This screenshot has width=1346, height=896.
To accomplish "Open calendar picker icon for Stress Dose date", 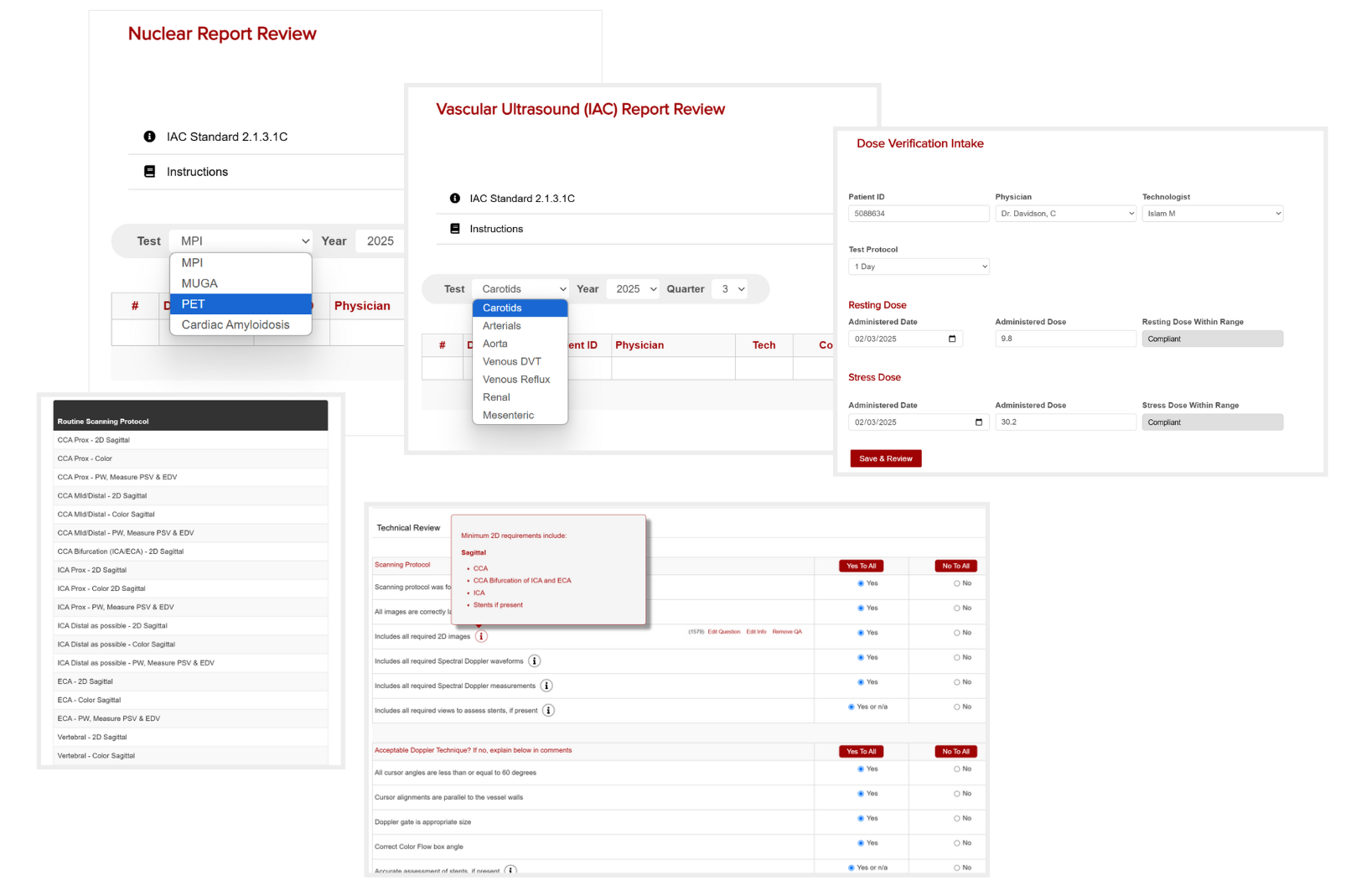I will 979,422.
